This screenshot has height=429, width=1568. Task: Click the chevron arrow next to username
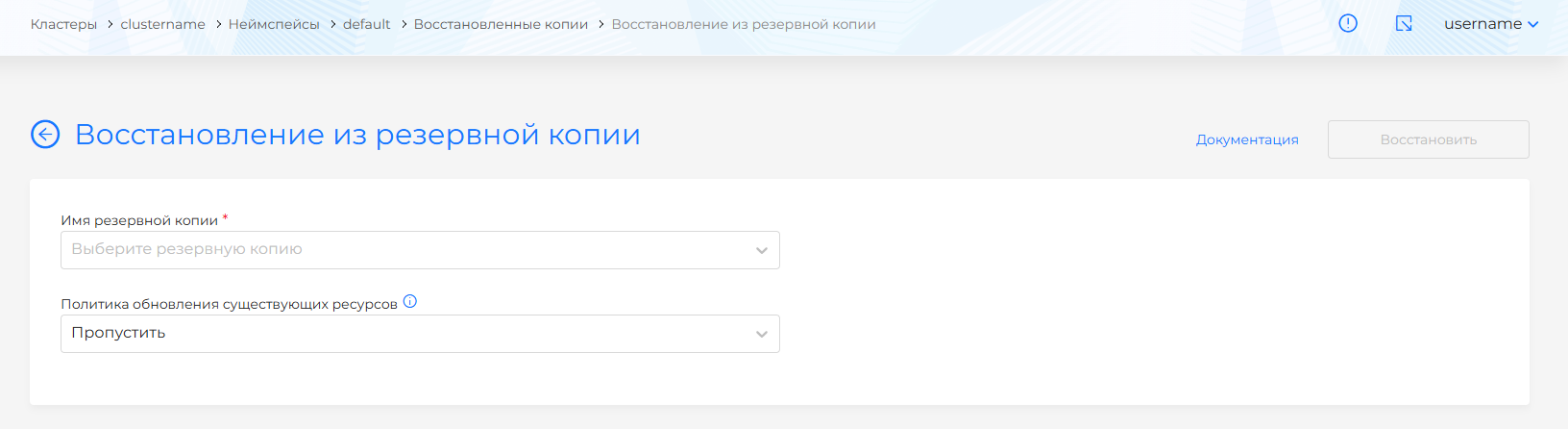1533,24
